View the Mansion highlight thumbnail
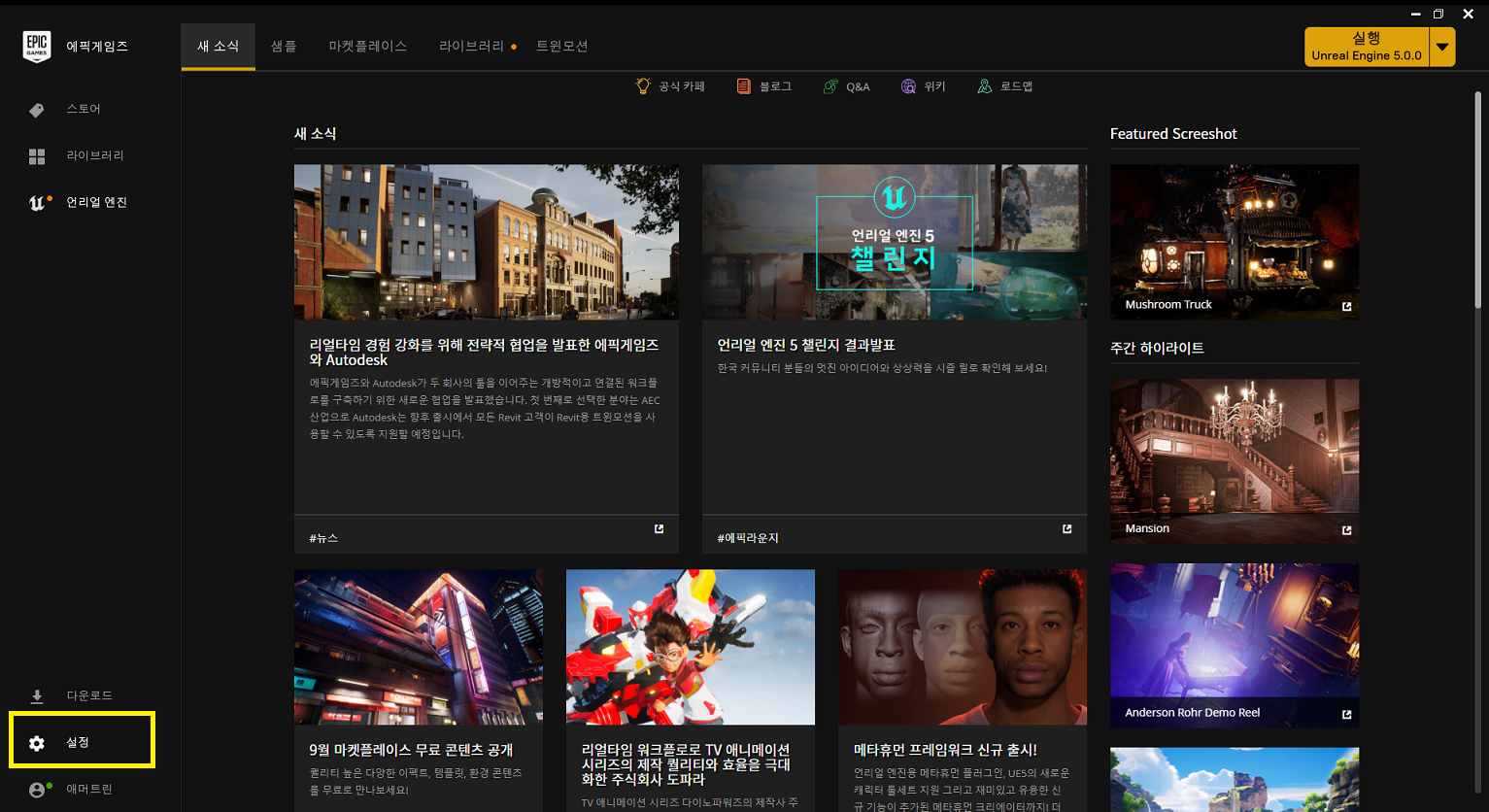This screenshot has height=812, width=1489. pos(1235,460)
